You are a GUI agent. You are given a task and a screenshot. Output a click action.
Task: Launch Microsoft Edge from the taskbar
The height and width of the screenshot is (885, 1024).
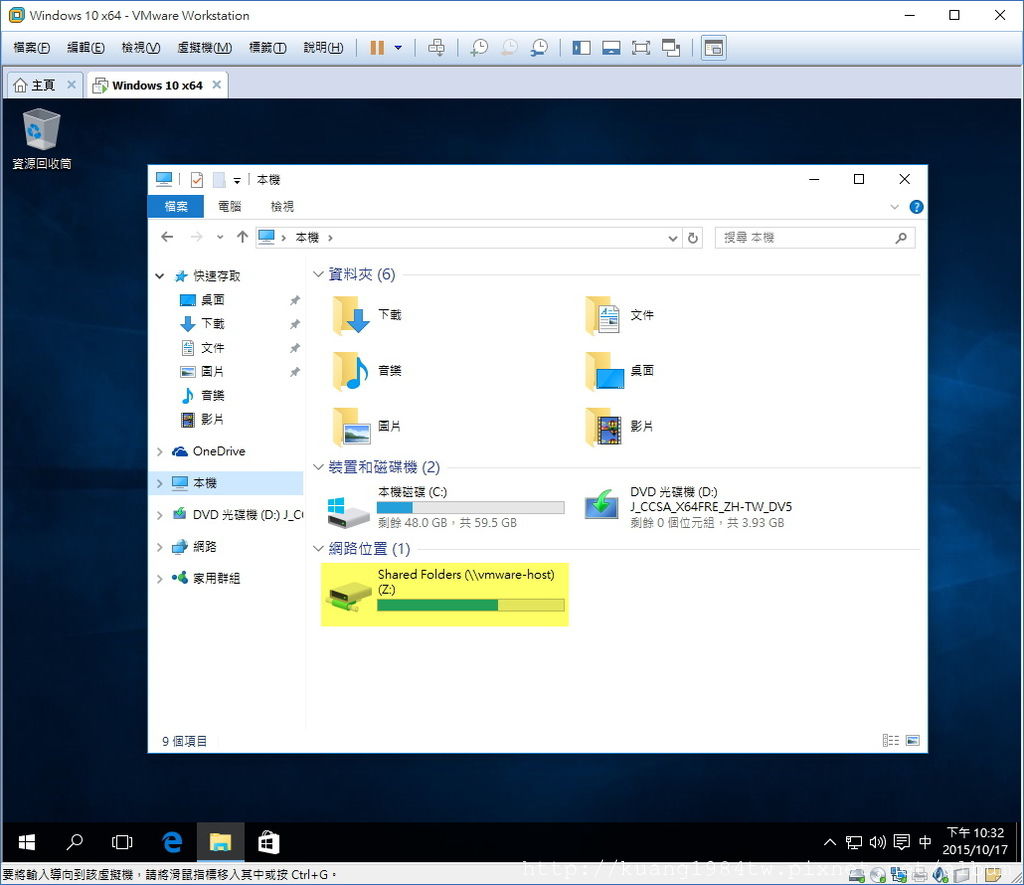[172, 843]
